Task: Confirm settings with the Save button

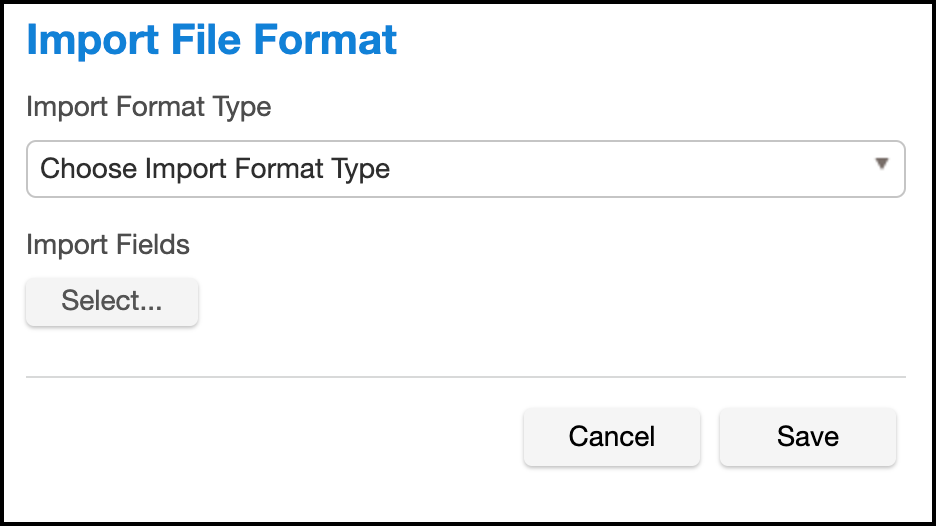Action: click(x=807, y=437)
